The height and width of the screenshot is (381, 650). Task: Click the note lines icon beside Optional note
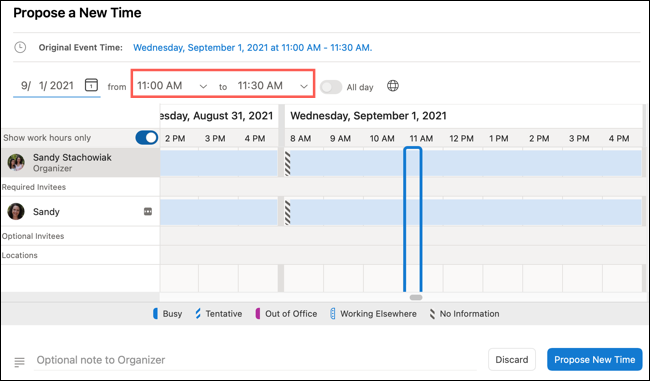(19, 362)
